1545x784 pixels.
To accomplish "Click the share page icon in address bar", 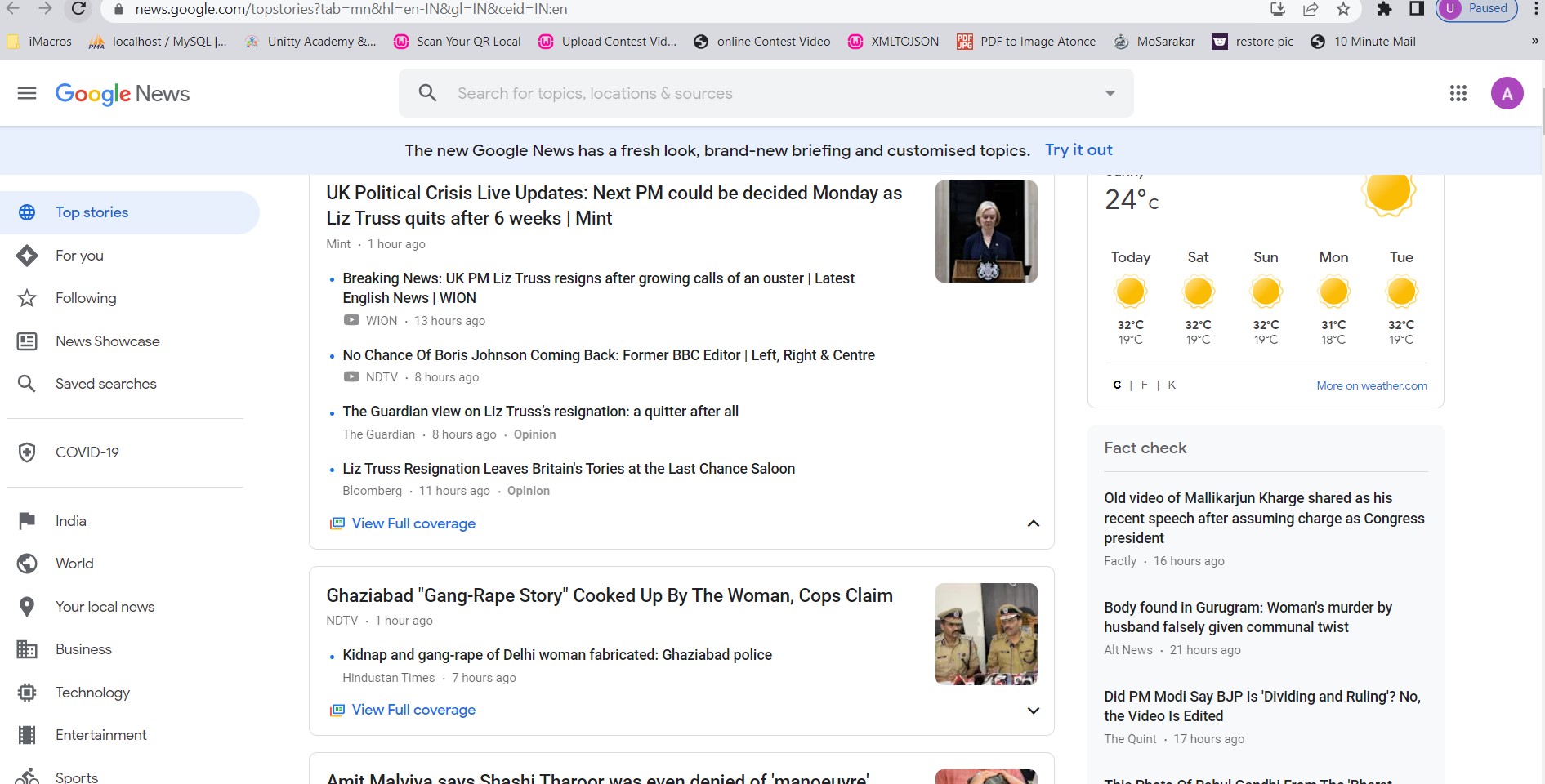I will (x=1311, y=9).
